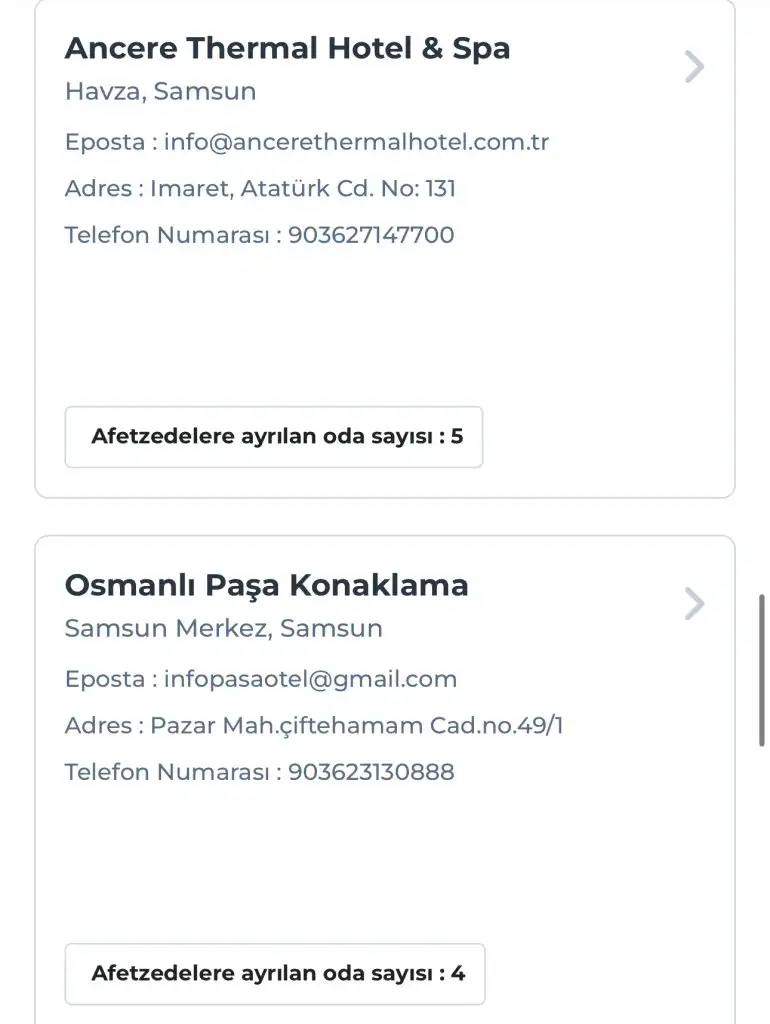Select the Imaret, Atatürk Cd. No: 131 address
Screen dimensions: 770x1024
tap(303, 188)
